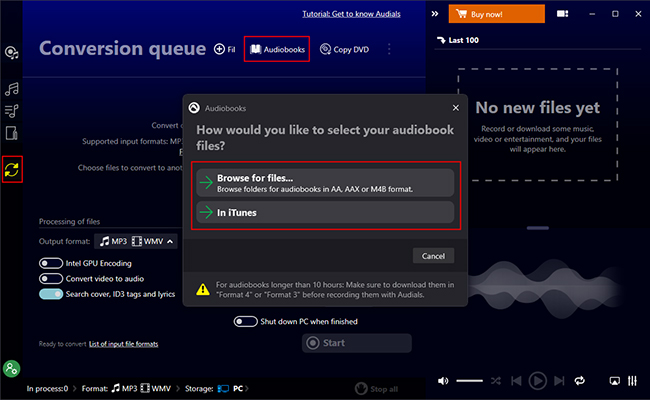
Task: Collapse side panel with double arrow
Action: (x=434, y=14)
